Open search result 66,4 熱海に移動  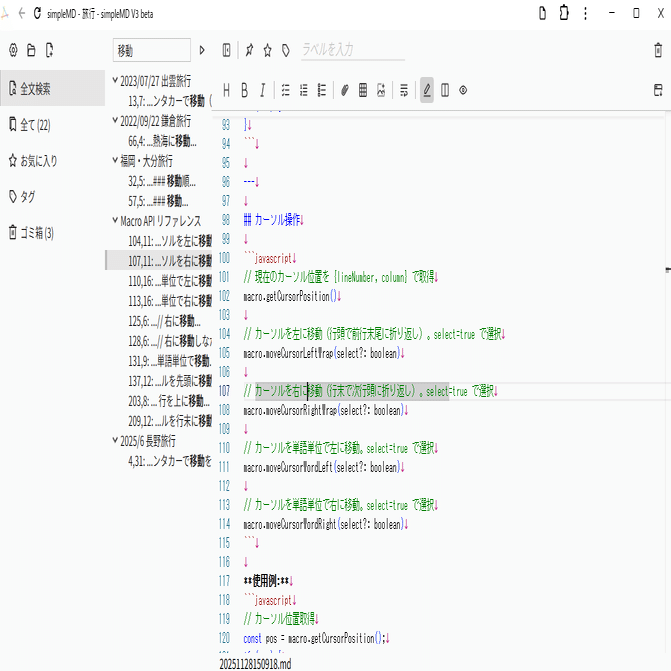(159, 140)
